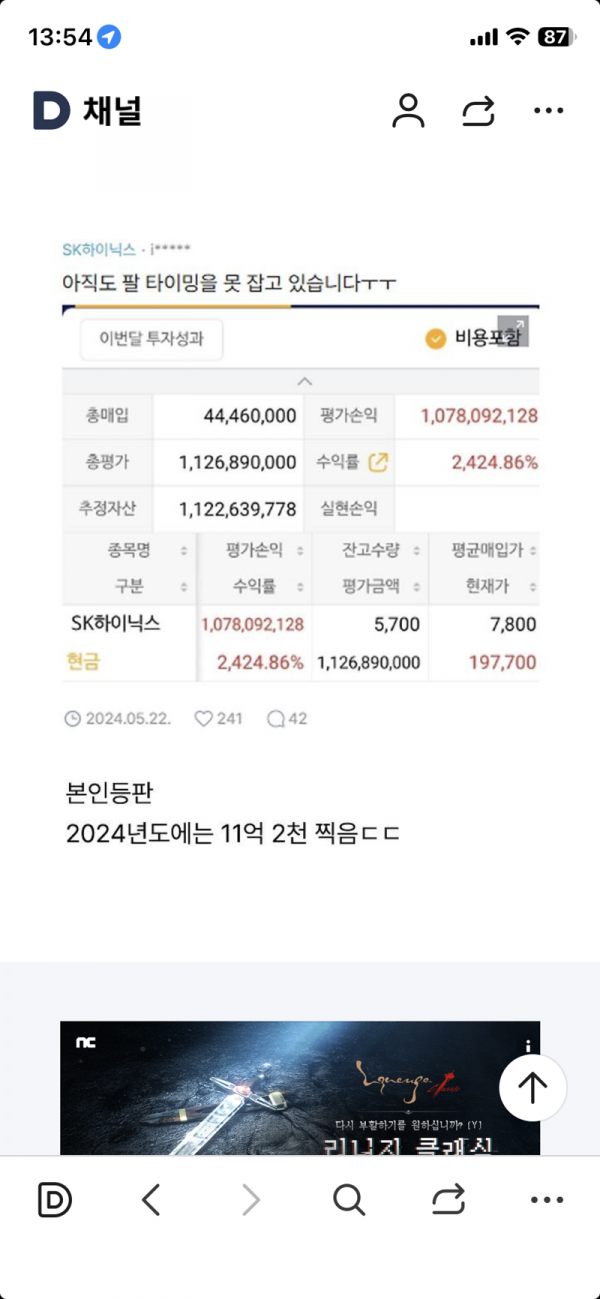Tap the forward arrow in bottom bar
This screenshot has height=1299, width=600.
(250, 1199)
